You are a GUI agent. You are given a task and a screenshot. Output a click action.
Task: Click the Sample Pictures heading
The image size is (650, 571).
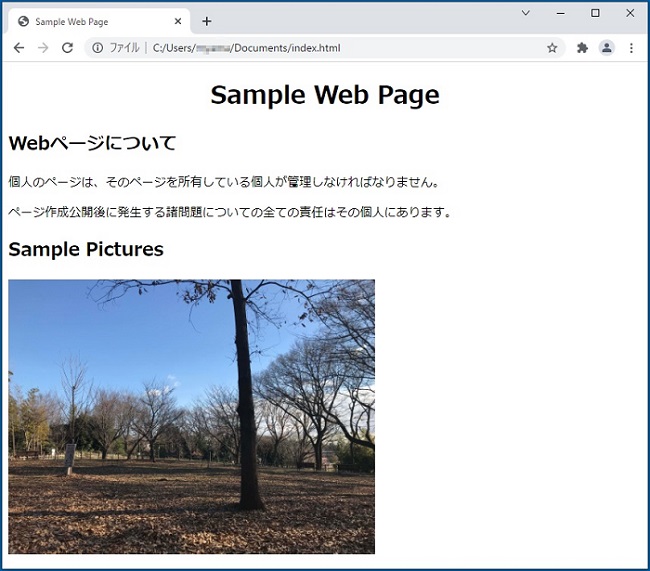pos(86,249)
